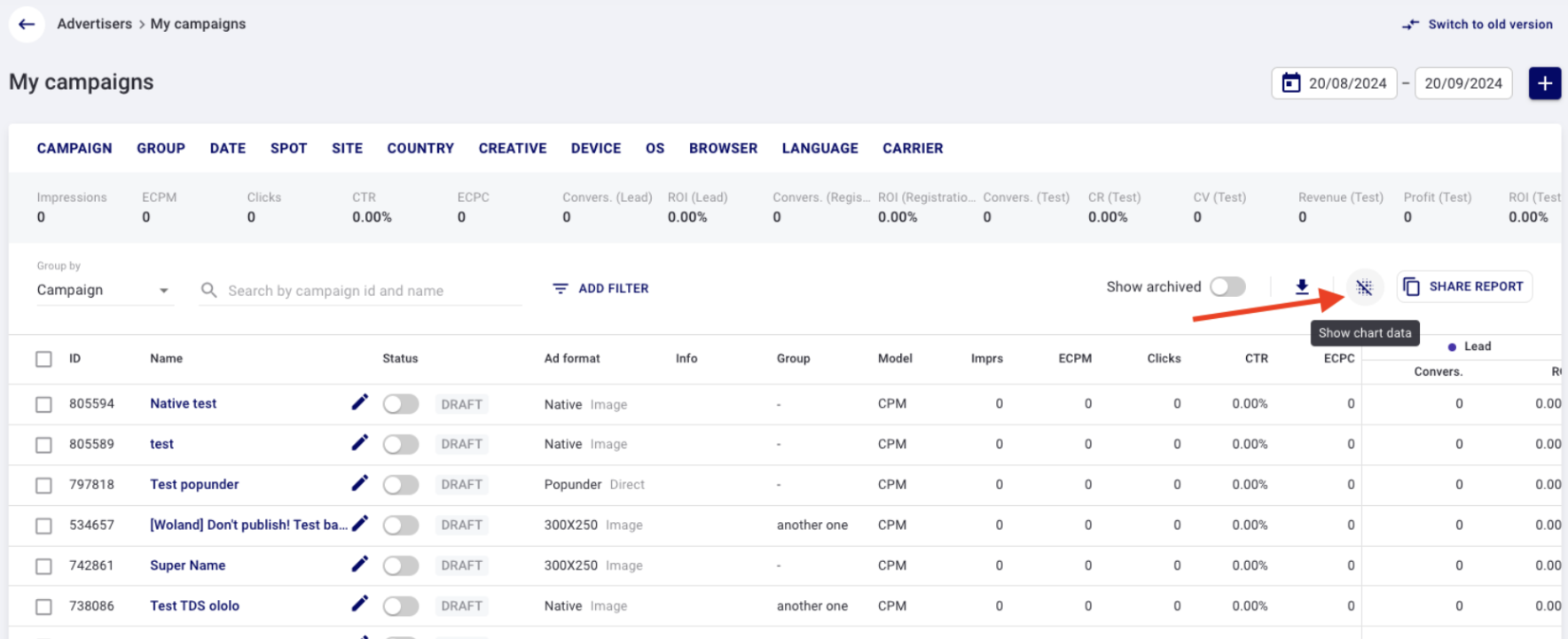
Task: Sort by the ID column header
Action: click(x=74, y=359)
